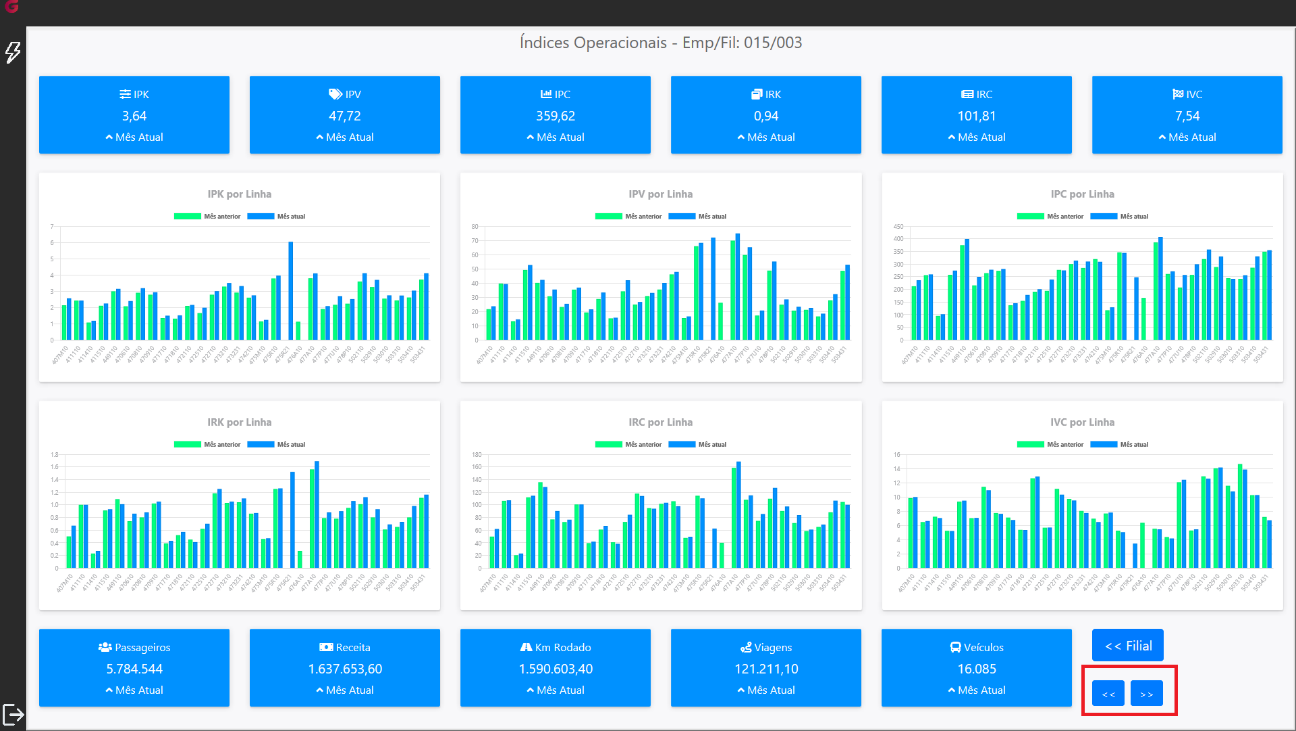Toggle Mês atual legend in IPK chart
The width and height of the screenshot is (1296, 731).
[x=275, y=216]
